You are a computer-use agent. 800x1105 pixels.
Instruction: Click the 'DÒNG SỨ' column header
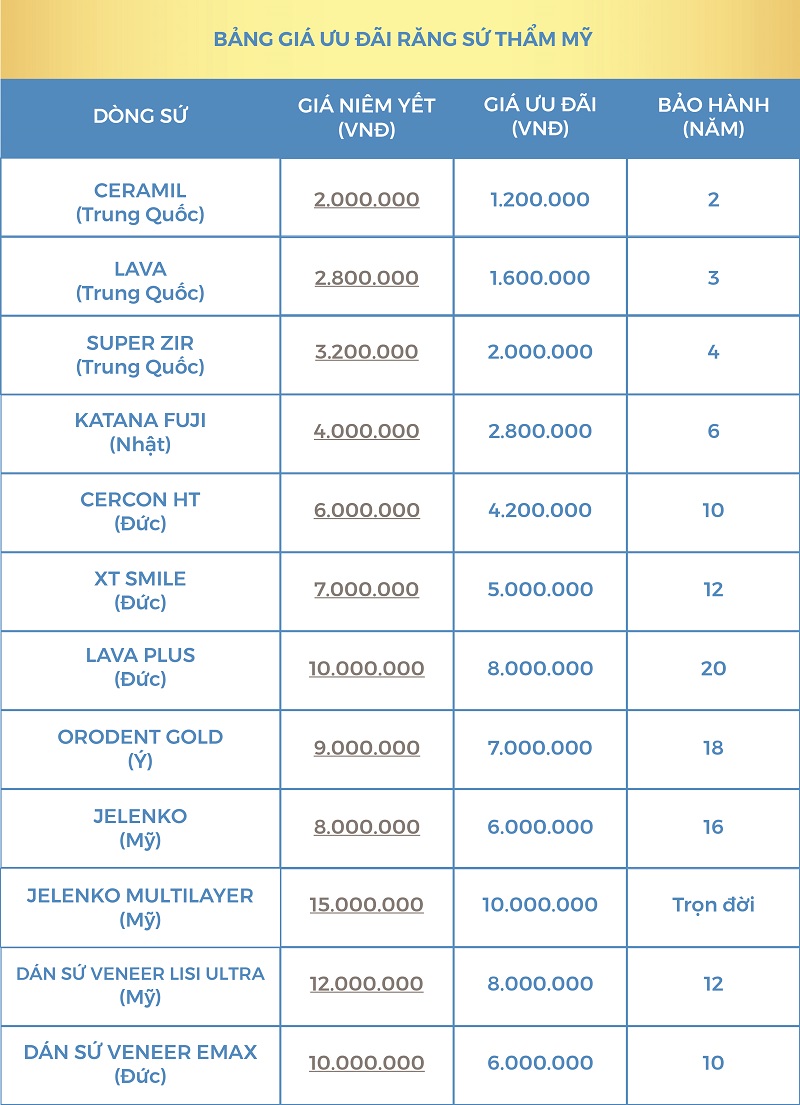pos(140,116)
